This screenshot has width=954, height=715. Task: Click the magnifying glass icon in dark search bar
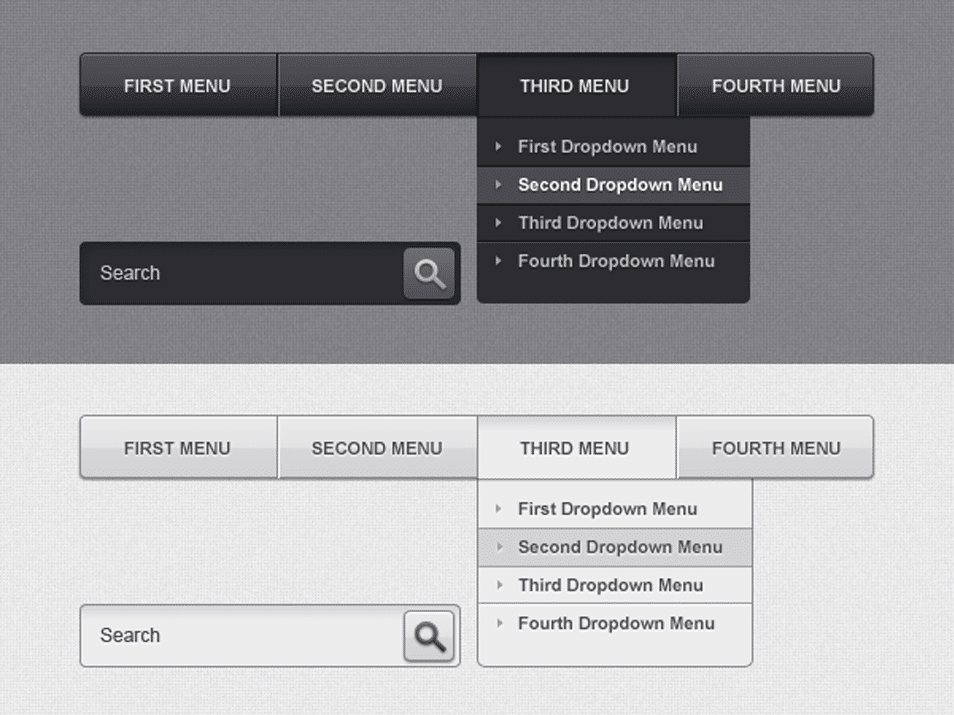pos(428,273)
